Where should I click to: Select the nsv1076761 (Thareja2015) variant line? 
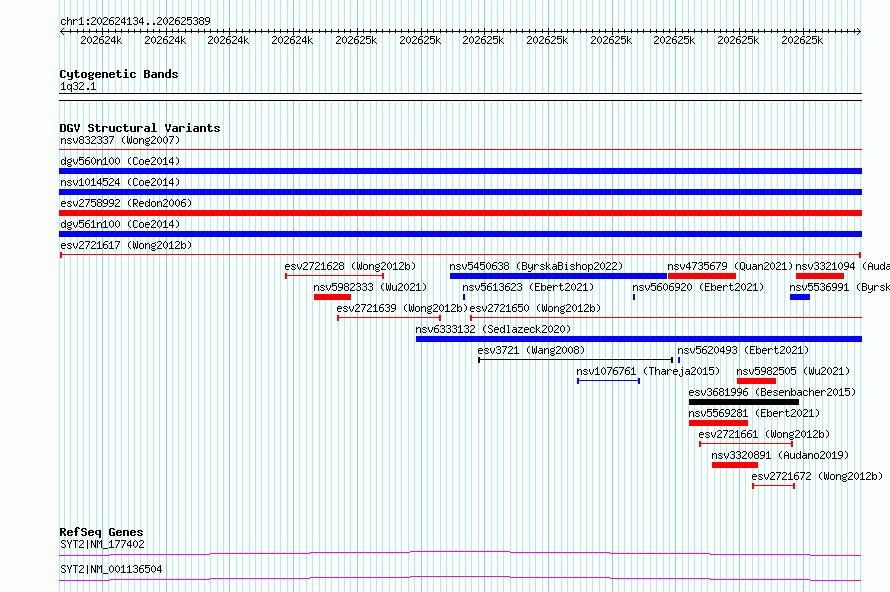pyautogui.click(x=608, y=381)
